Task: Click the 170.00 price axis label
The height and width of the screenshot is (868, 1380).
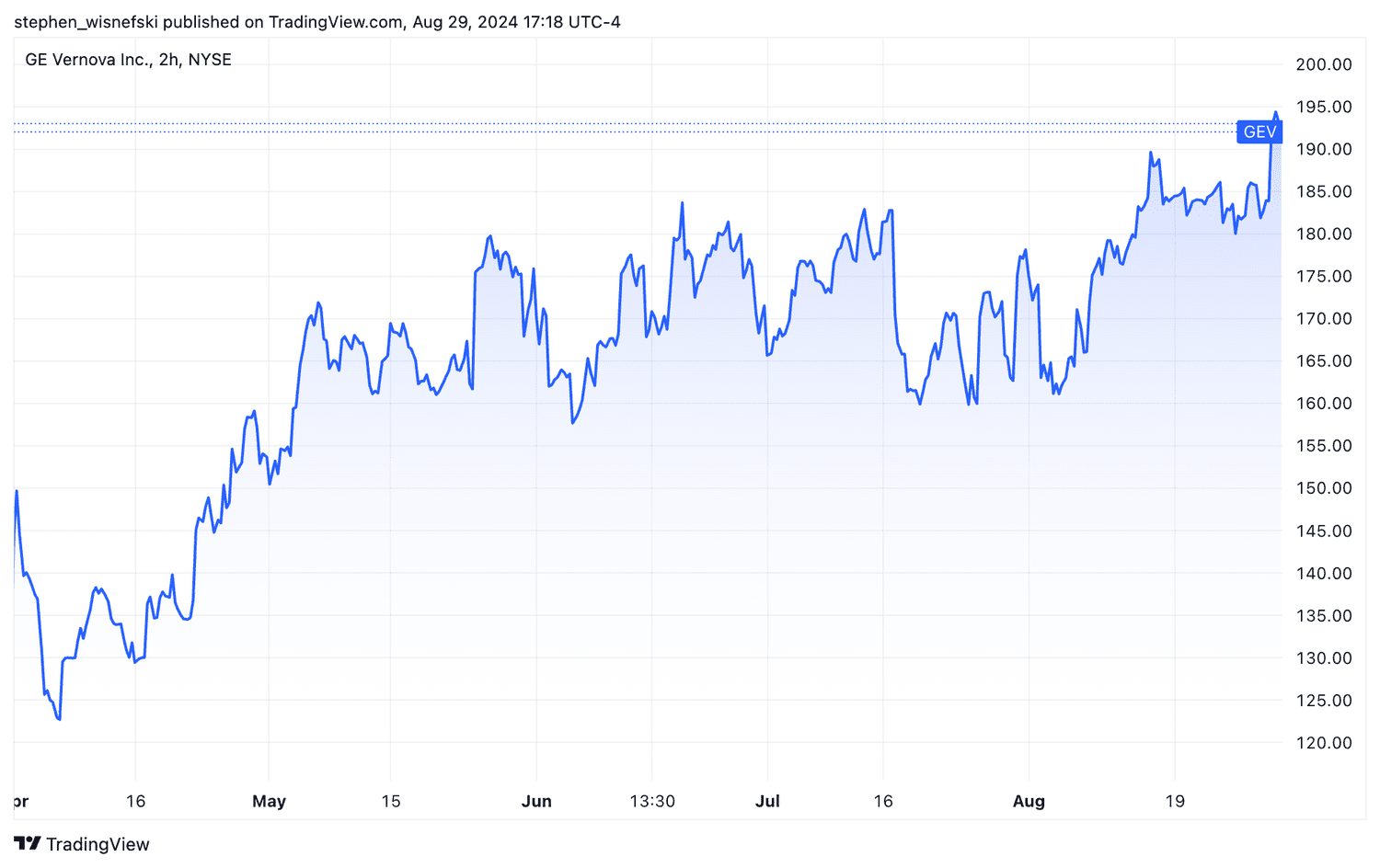Action: (x=1324, y=318)
